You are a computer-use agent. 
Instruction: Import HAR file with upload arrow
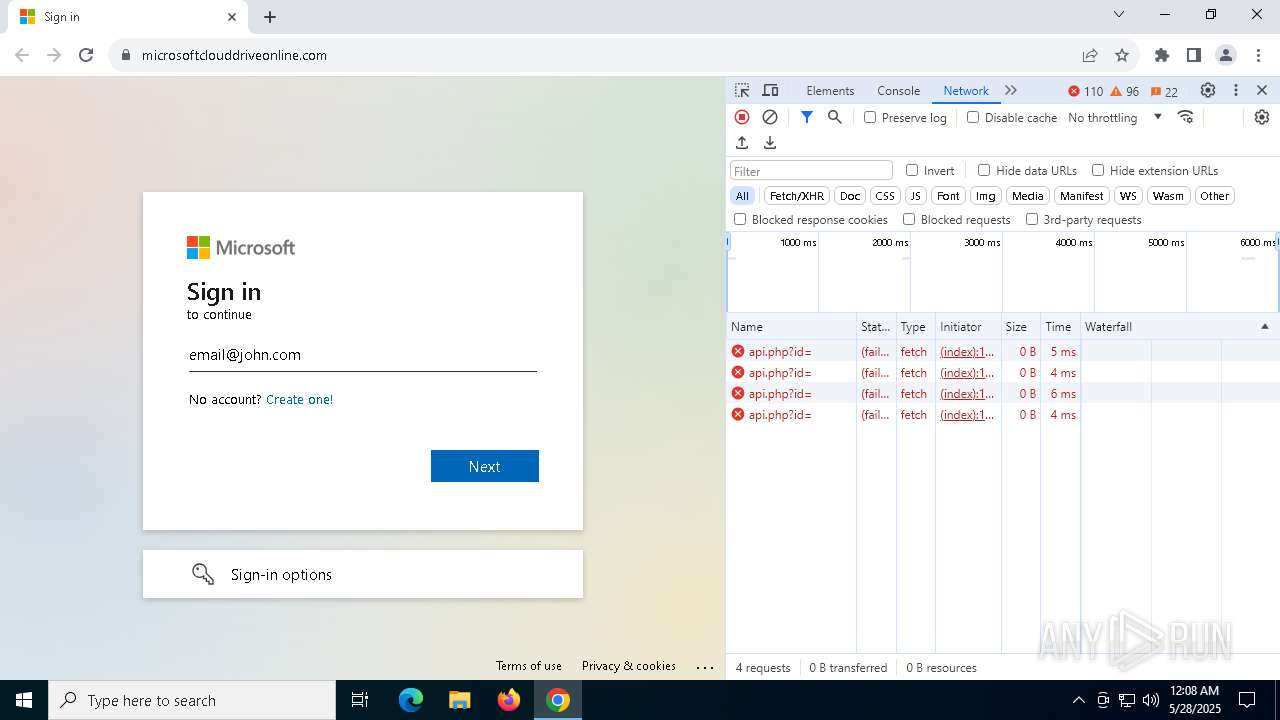[x=742, y=143]
